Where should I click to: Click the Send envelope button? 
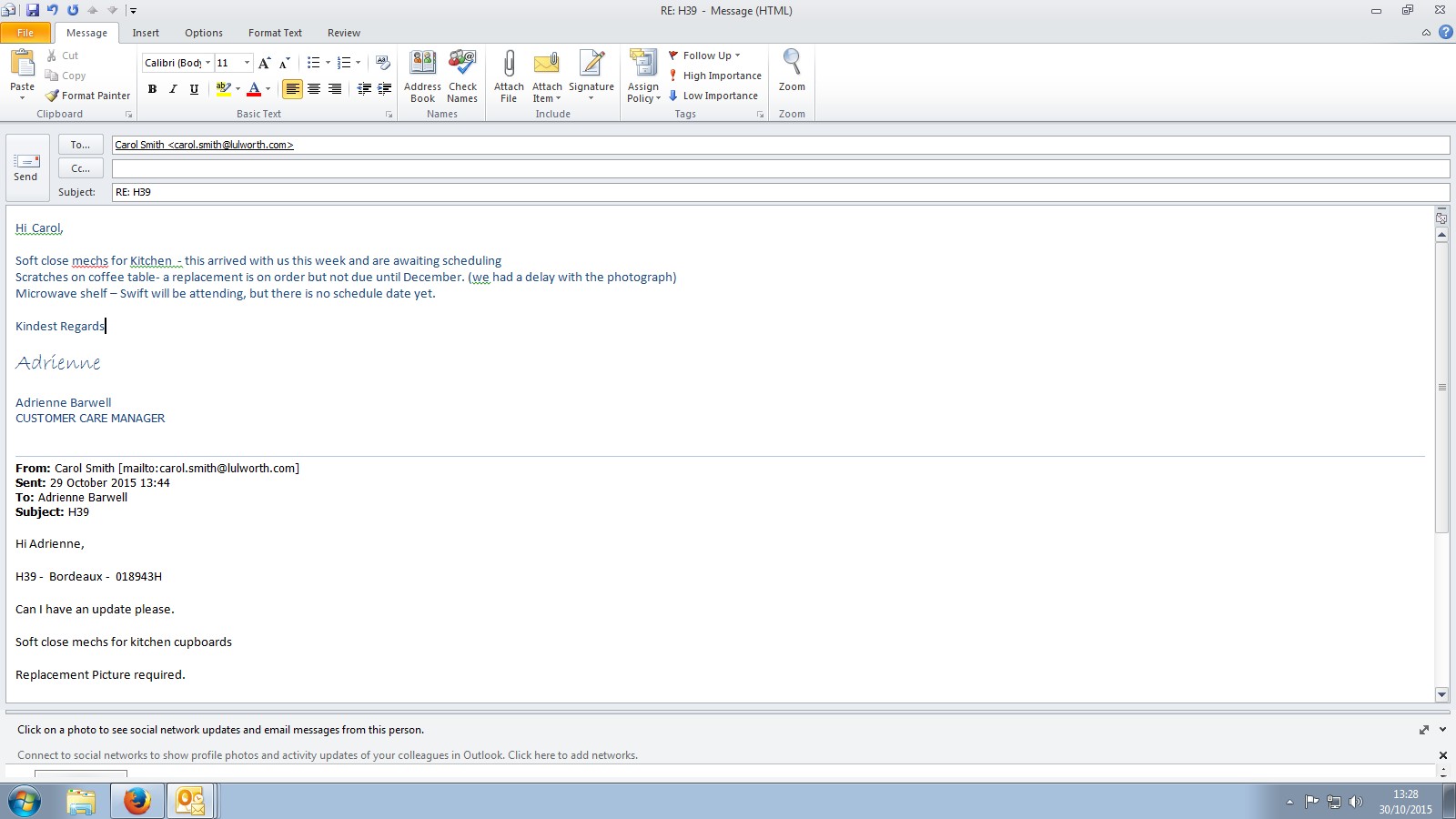click(x=25, y=167)
